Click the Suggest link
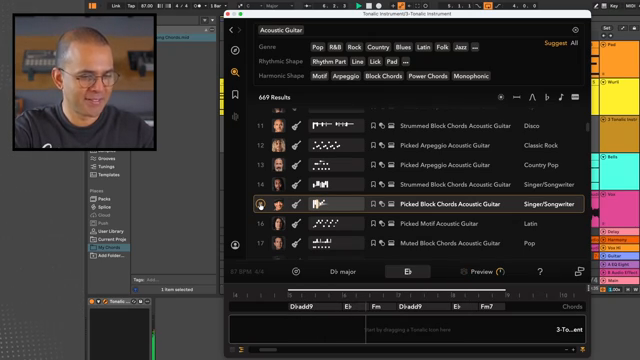640x360 pixels. (x=556, y=43)
